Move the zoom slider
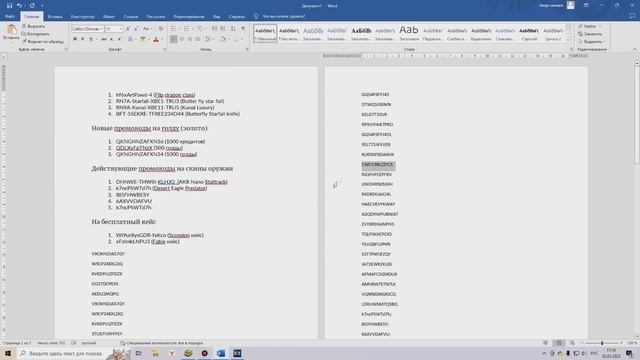Viewport: 640px width, 360px height. [x=602, y=343]
